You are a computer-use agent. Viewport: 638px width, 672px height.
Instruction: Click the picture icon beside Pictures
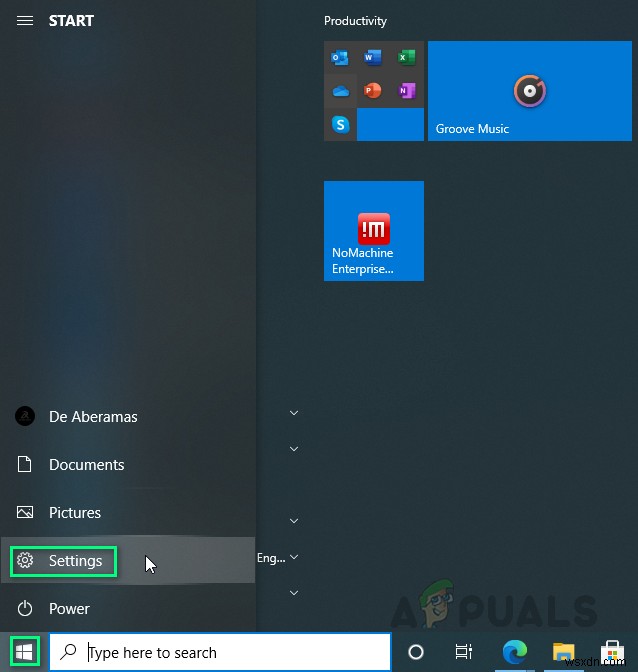(25, 512)
